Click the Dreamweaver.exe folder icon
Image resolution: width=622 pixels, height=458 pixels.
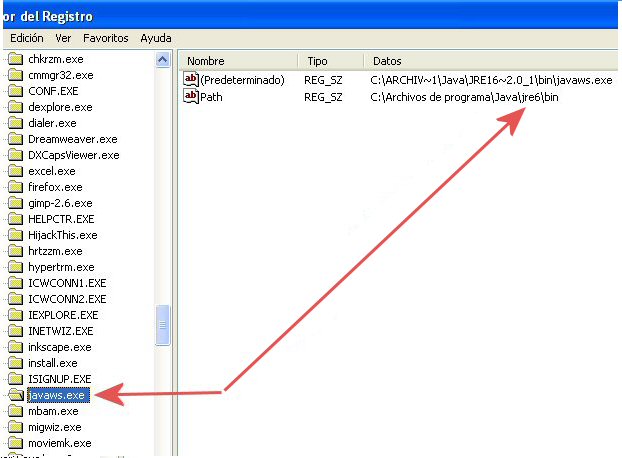click(x=15, y=139)
